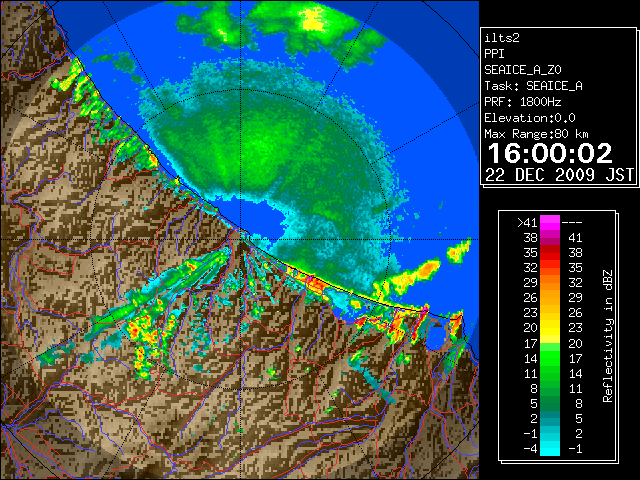Click the "---" legend label
Image resolution: width=640 pixels, height=480 pixels.
(572, 223)
